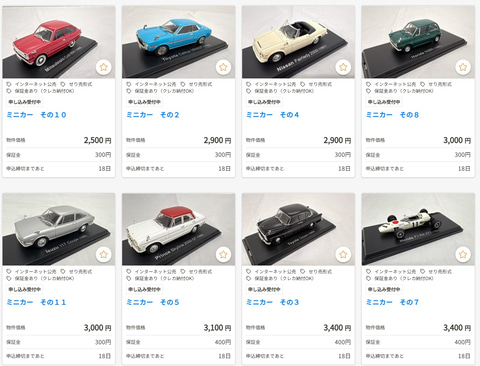Favorite the ミニカー その10 red car listing
This screenshot has width=480, height=366.
104,67
